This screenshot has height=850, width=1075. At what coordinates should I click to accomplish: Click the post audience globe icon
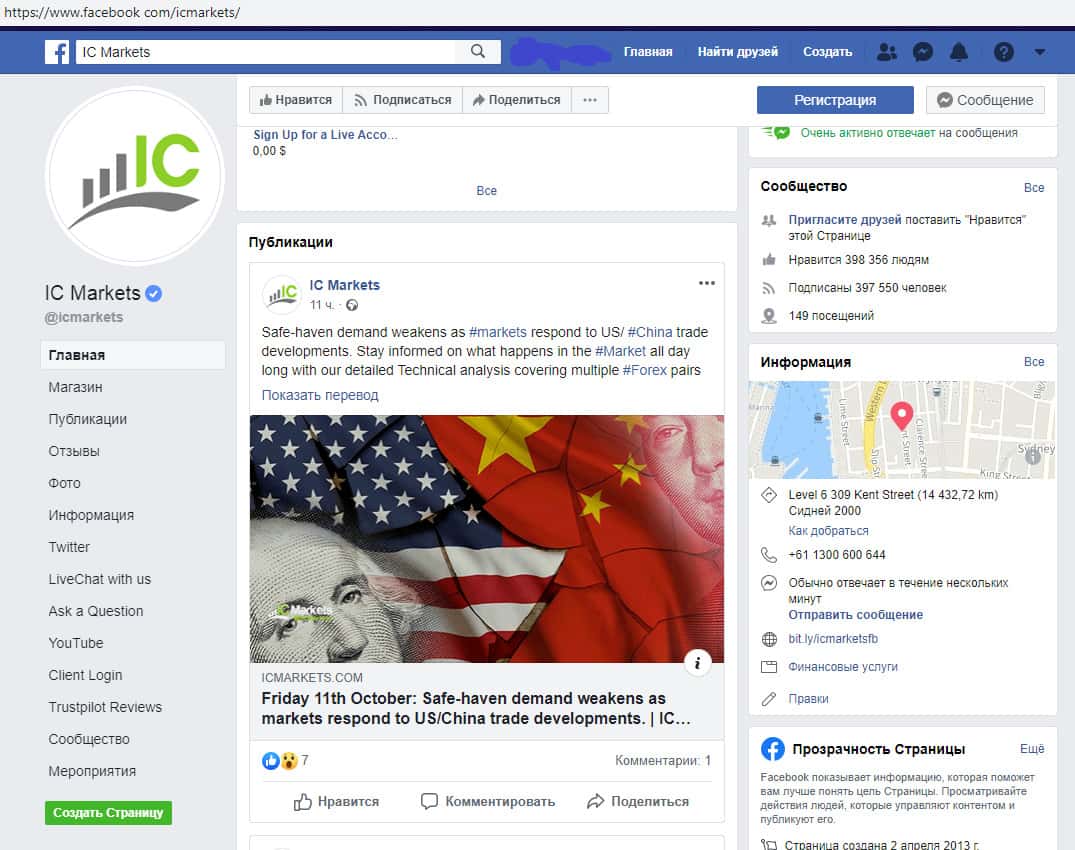[x=352, y=305]
